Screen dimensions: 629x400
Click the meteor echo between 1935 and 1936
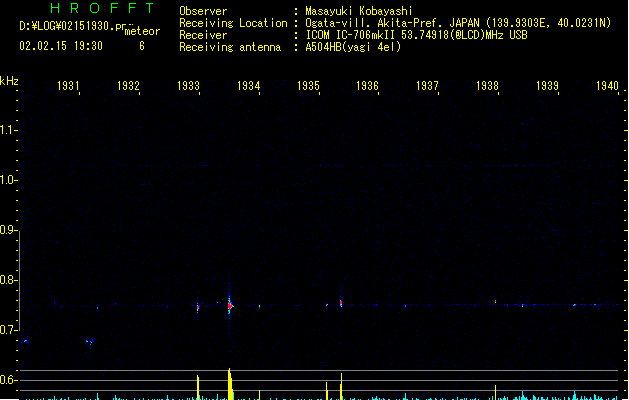tap(341, 303)
